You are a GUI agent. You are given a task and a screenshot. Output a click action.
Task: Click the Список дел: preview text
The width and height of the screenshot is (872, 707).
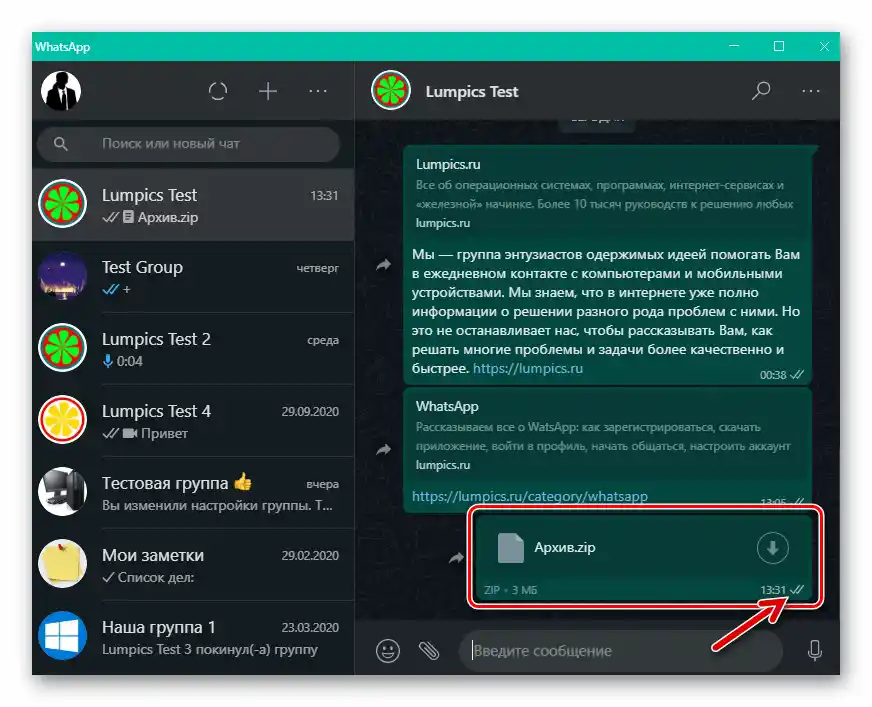[156, 578]
